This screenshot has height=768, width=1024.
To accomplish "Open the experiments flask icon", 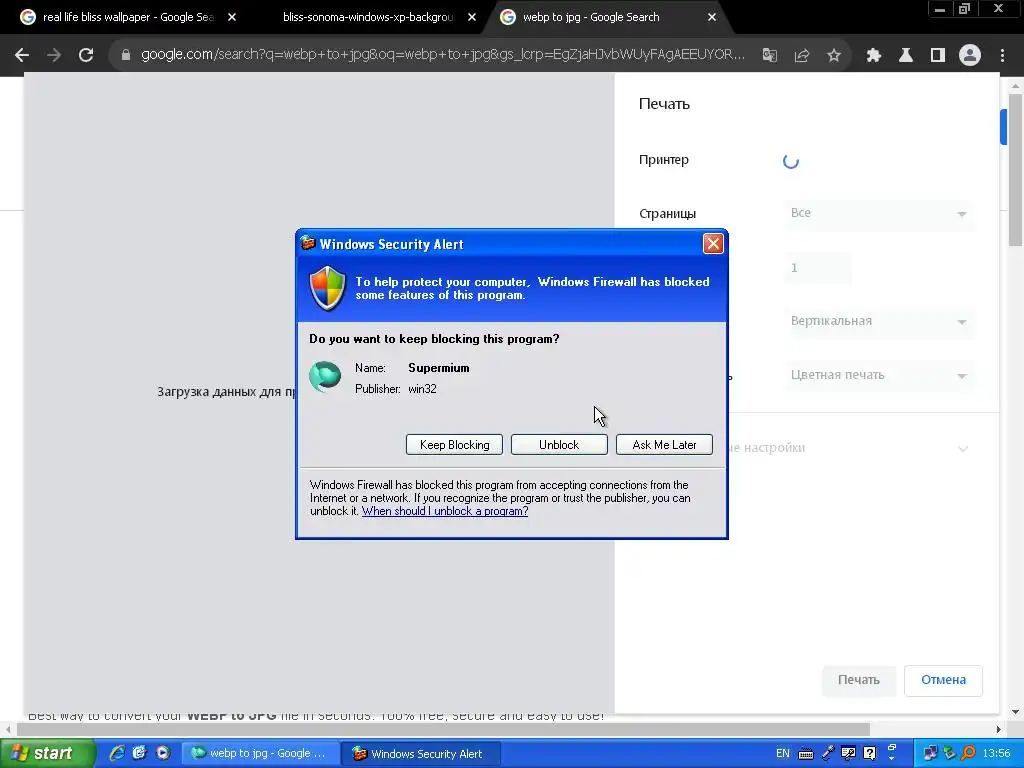I will click(x=906, y=56).
